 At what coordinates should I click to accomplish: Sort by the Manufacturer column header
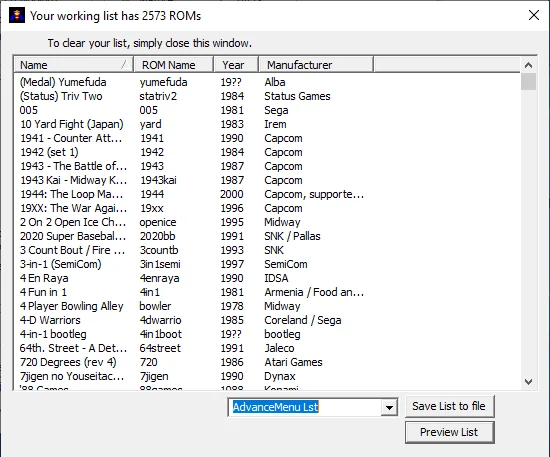[316, 65]
